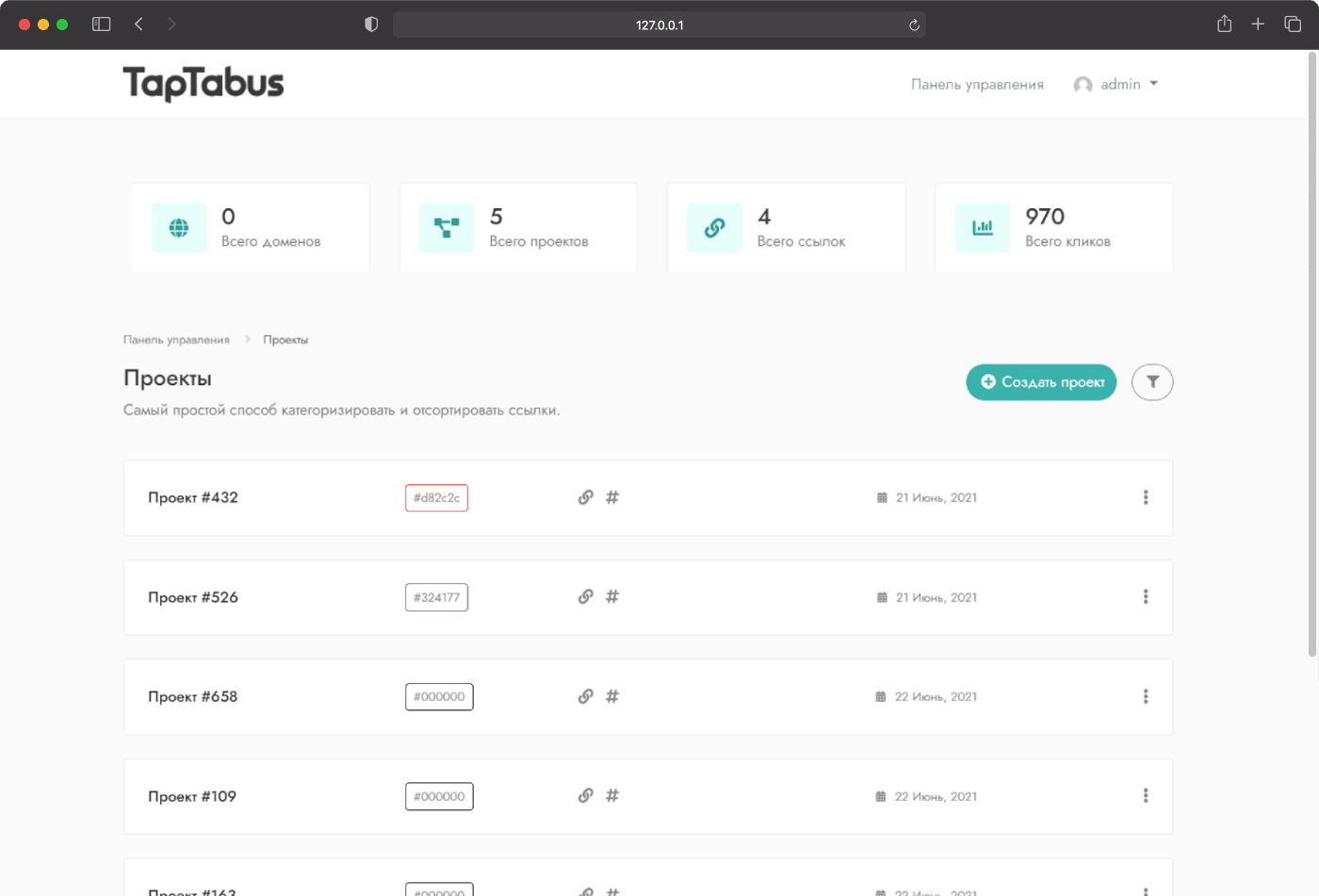1319x896 pixels.
Task: Click the Проекты page heading
Action: (x=168, y=379)
